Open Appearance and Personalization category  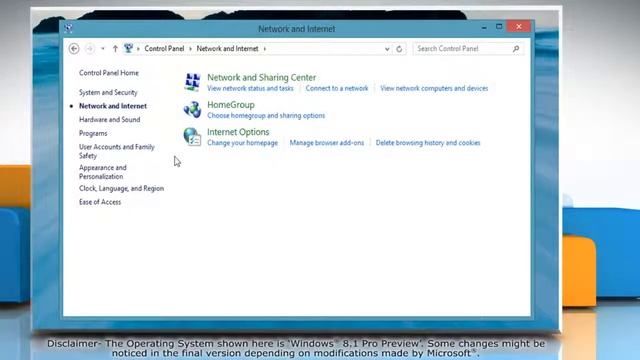point(103,172)
